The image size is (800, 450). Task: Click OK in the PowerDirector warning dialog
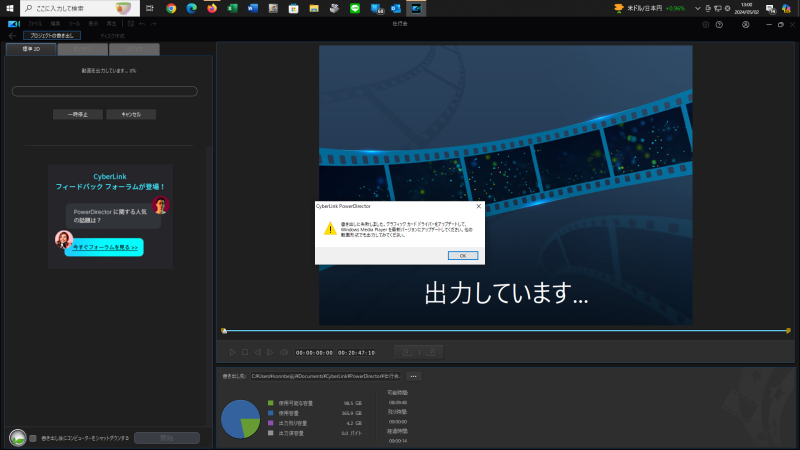point(463,256)
